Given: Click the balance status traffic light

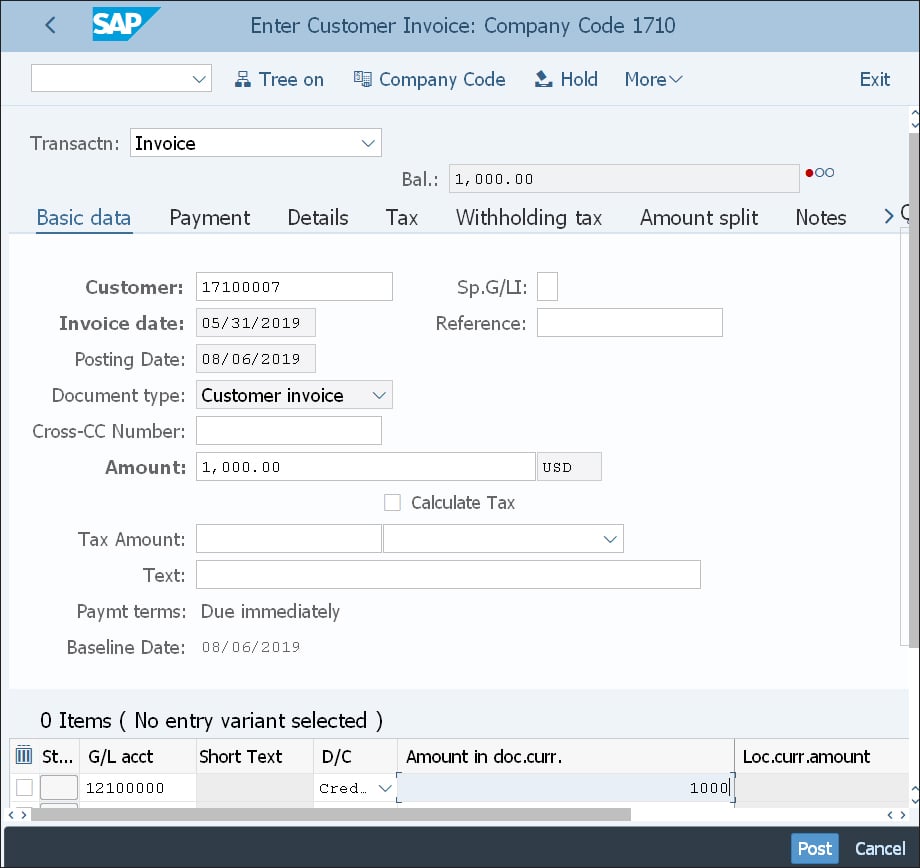Looking at the screenshot, I should pos(819,173).
